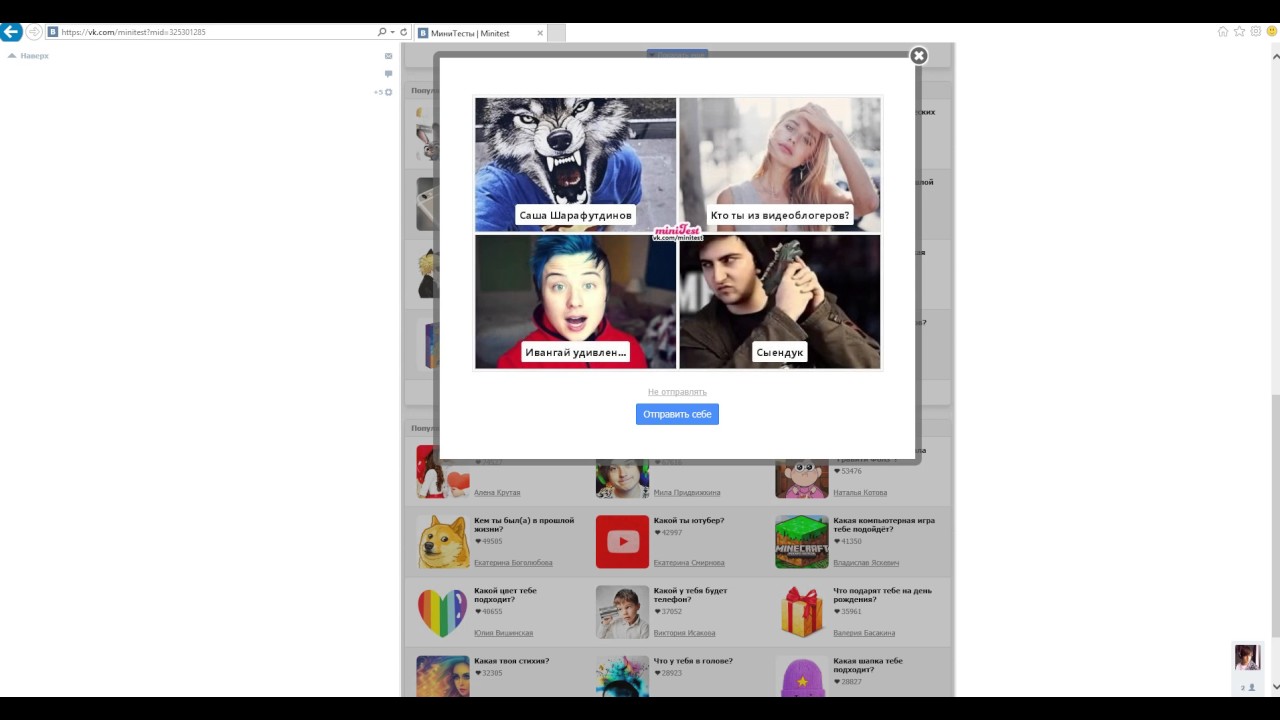Open the 'Какой ты ютубер?' test title

(x=689, y=521)
